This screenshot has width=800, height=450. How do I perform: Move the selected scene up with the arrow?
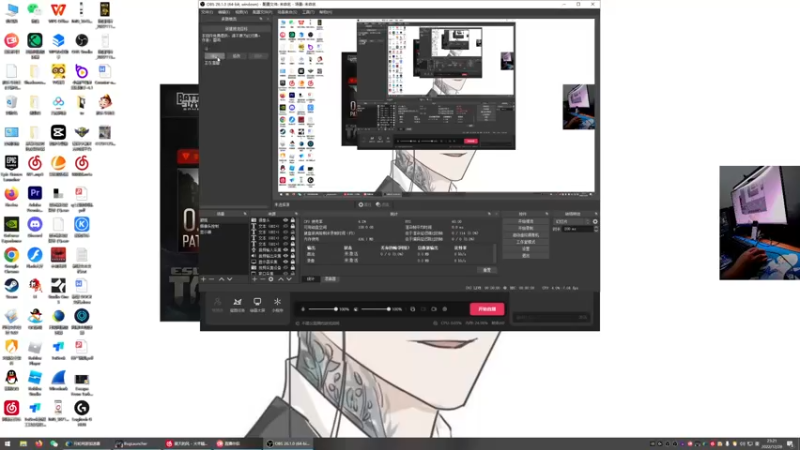click(221, 279)
